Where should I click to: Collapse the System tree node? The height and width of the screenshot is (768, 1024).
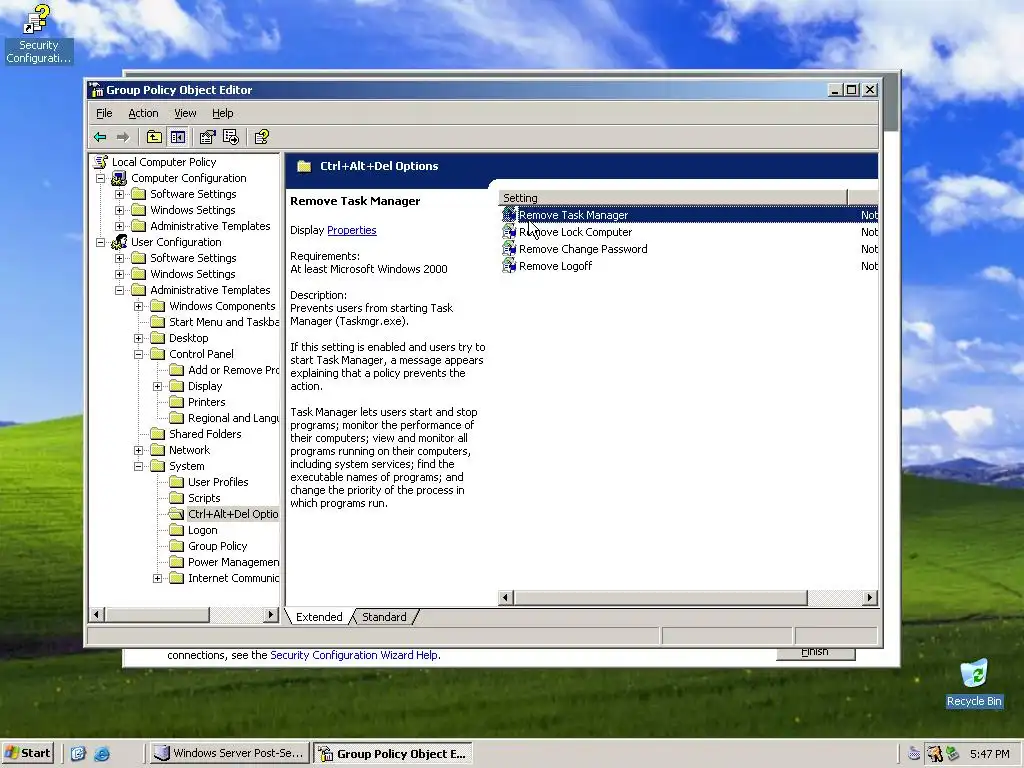[x=138, y=466]
